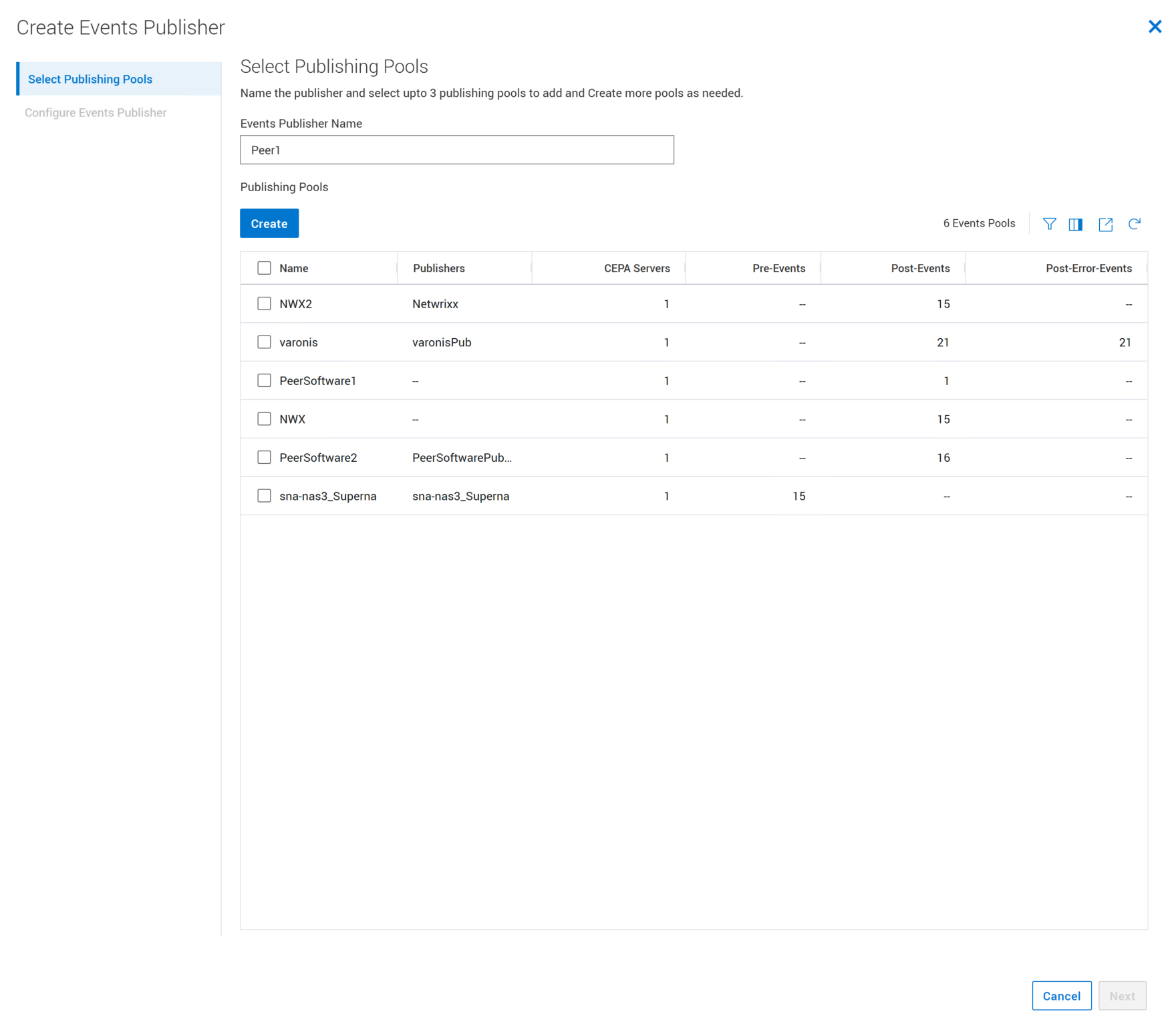
Task: Sort by the CEPA Servers column header
Action: 636,268
